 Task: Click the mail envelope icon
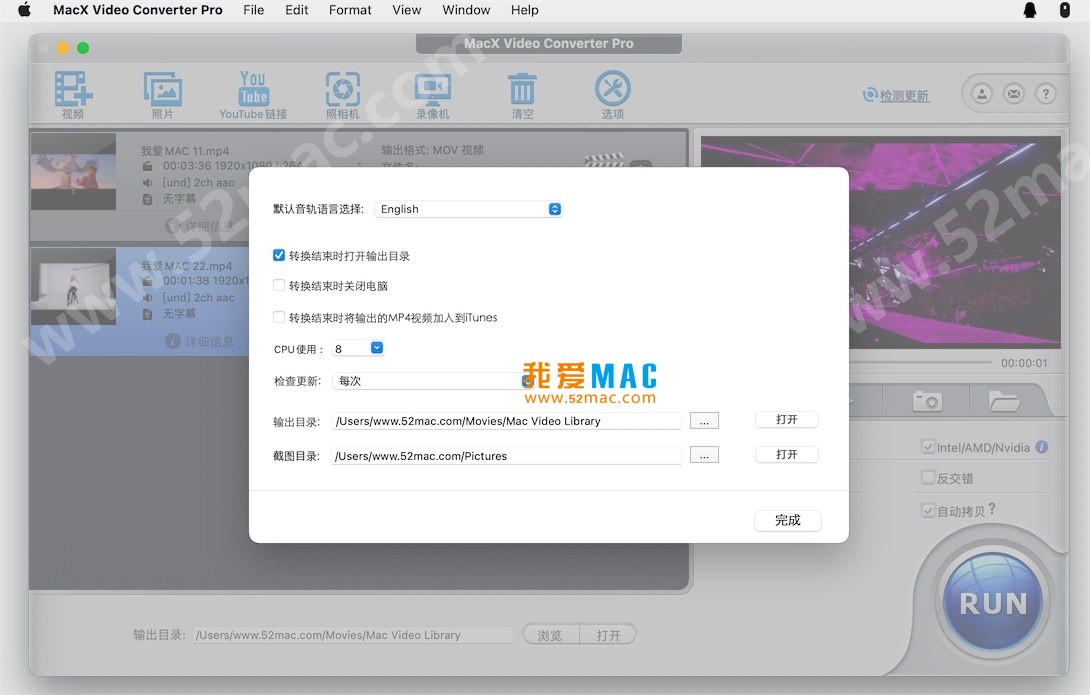pyautogui.click(x=1014, y=94)
